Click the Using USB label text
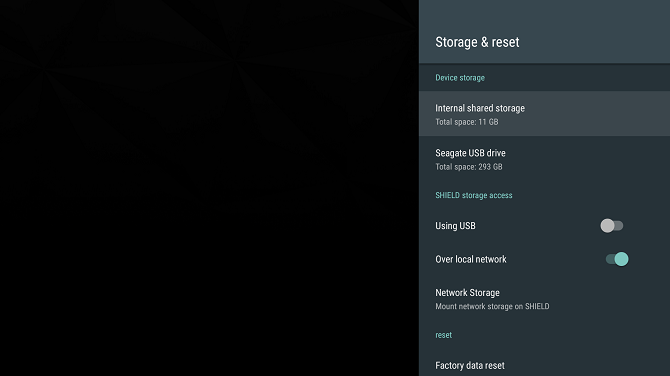The image size is (670, 376). tap(455, 226)
